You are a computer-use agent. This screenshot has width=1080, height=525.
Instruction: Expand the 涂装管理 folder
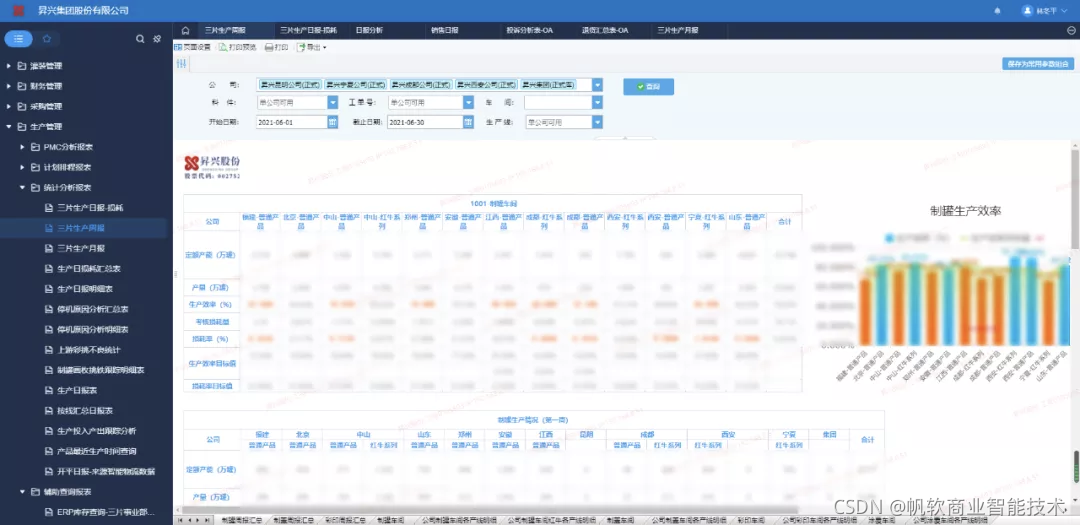coord(9,66)
